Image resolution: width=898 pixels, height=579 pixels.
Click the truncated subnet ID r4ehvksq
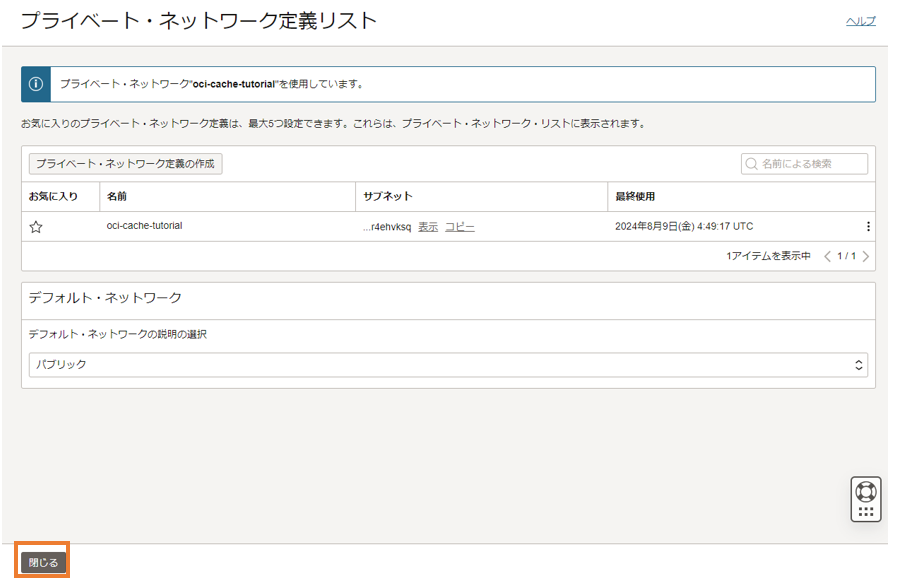387,227
